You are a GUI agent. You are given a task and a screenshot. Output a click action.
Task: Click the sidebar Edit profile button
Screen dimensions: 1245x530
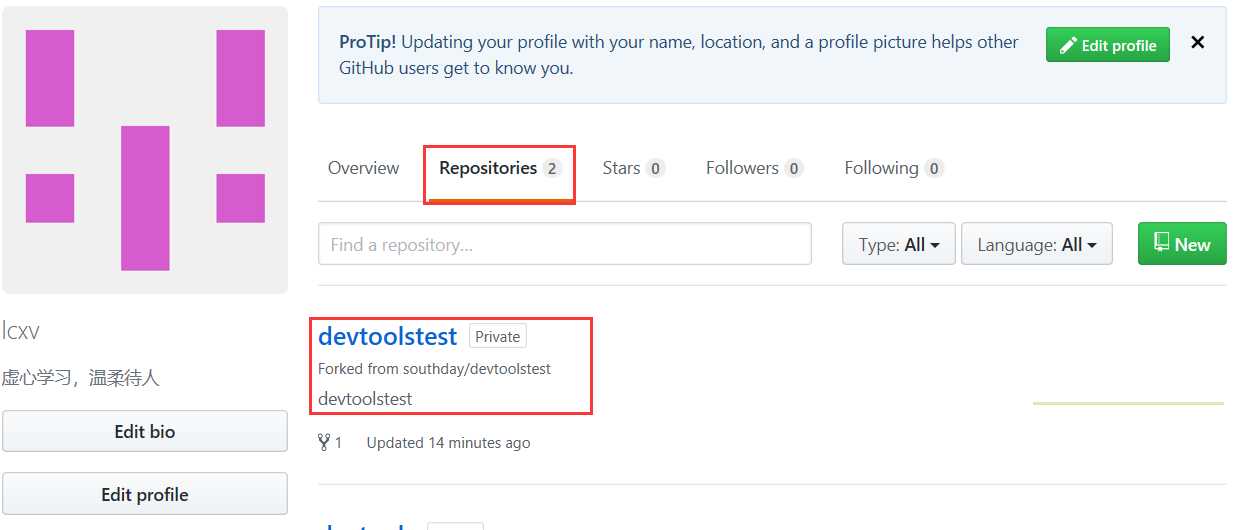pyautogui.click(x=145, y=494)
